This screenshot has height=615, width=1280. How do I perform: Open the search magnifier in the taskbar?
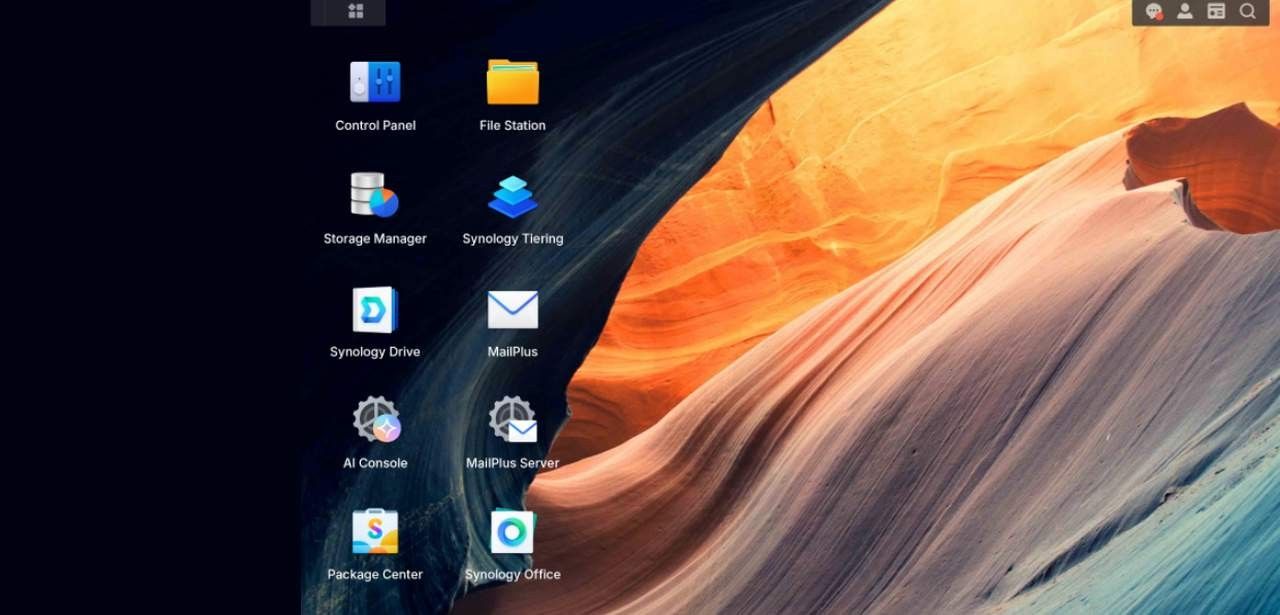point(1246,12)
